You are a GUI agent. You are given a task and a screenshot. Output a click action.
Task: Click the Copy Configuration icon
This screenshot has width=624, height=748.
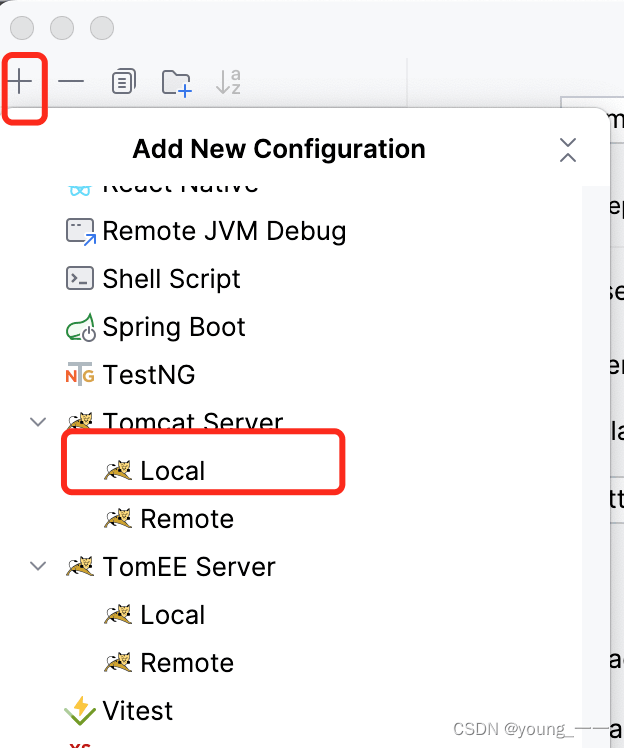[x=124, y=82]
